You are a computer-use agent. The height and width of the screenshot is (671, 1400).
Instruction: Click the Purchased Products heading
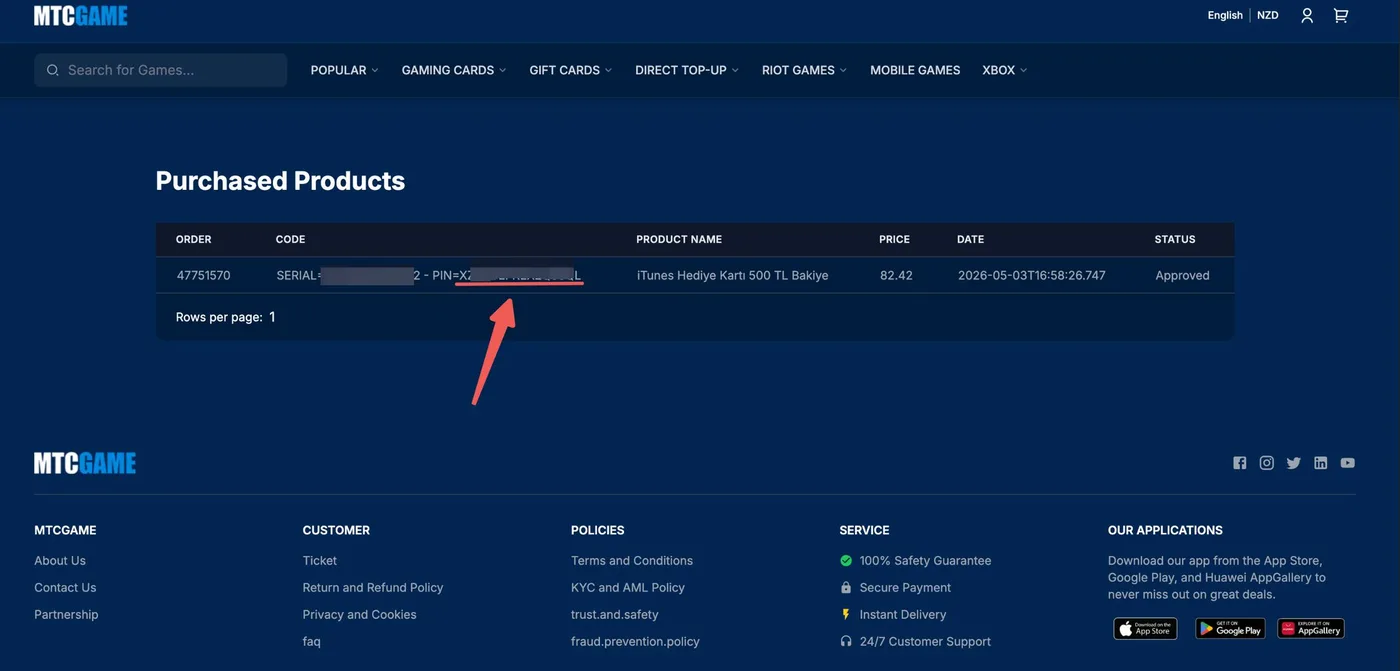(x=280, y=181)
